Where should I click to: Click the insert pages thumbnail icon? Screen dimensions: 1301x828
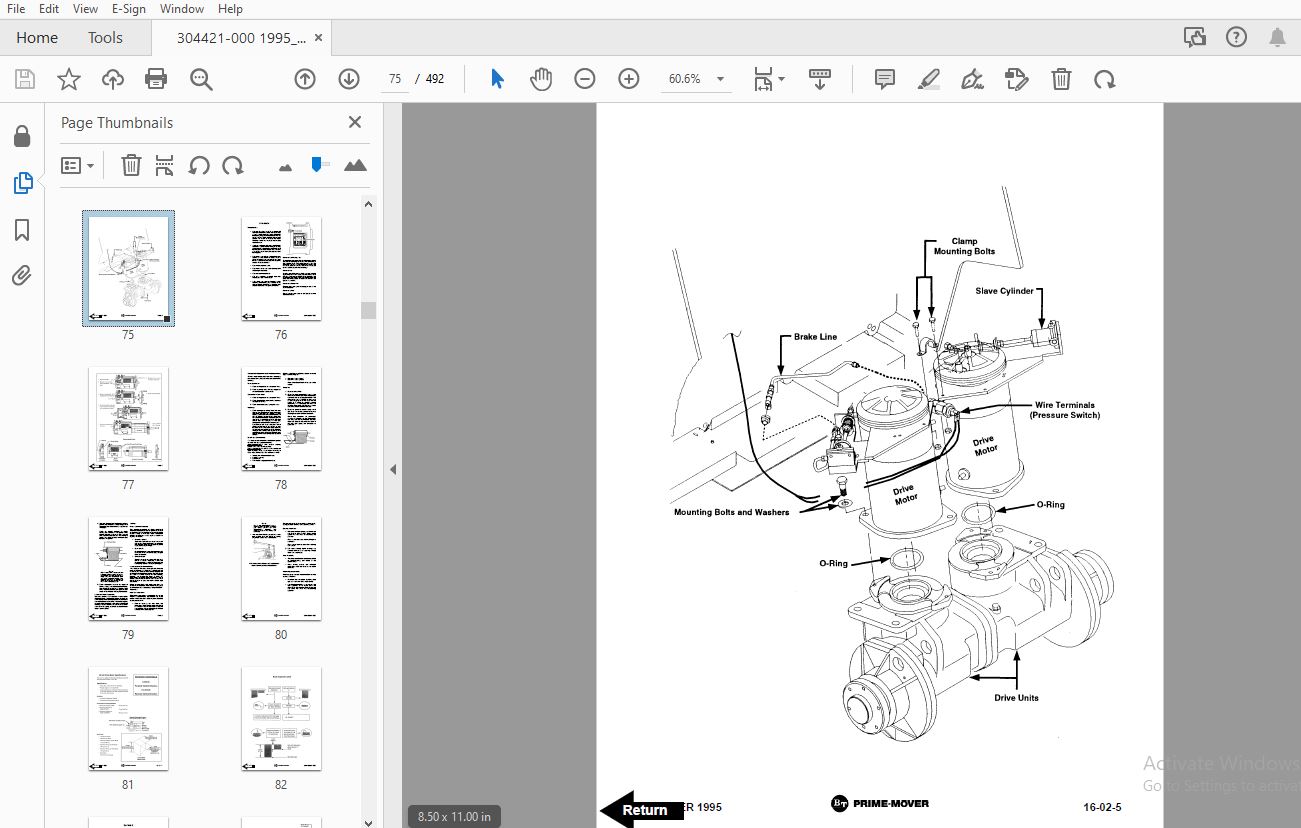(165, 165)
